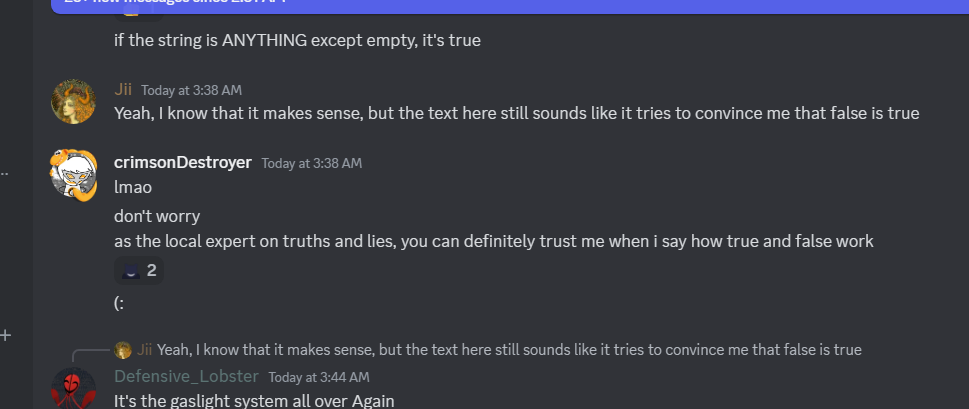Click small Jii avatar in reply preview
969x409 pixels.
coord(123,350)
